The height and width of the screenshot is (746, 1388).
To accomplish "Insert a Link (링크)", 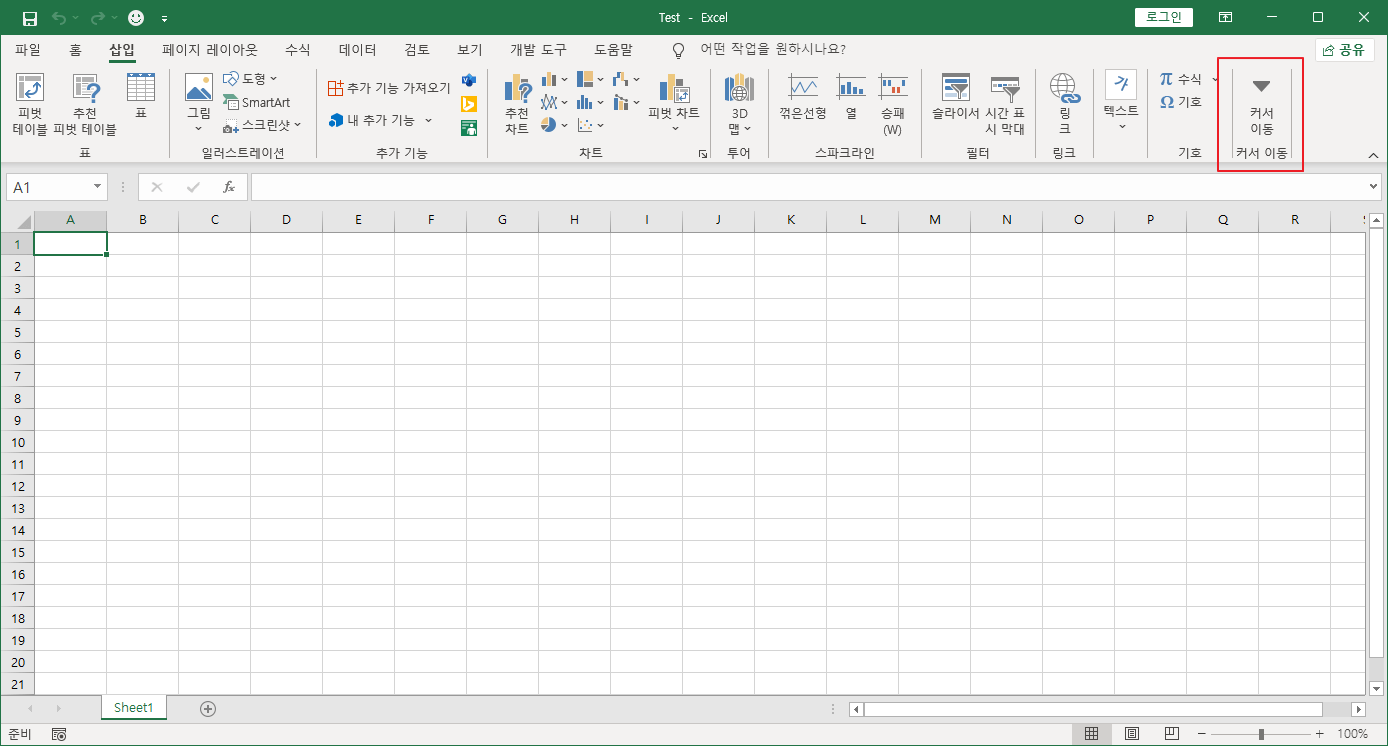I will point(1064,104).
